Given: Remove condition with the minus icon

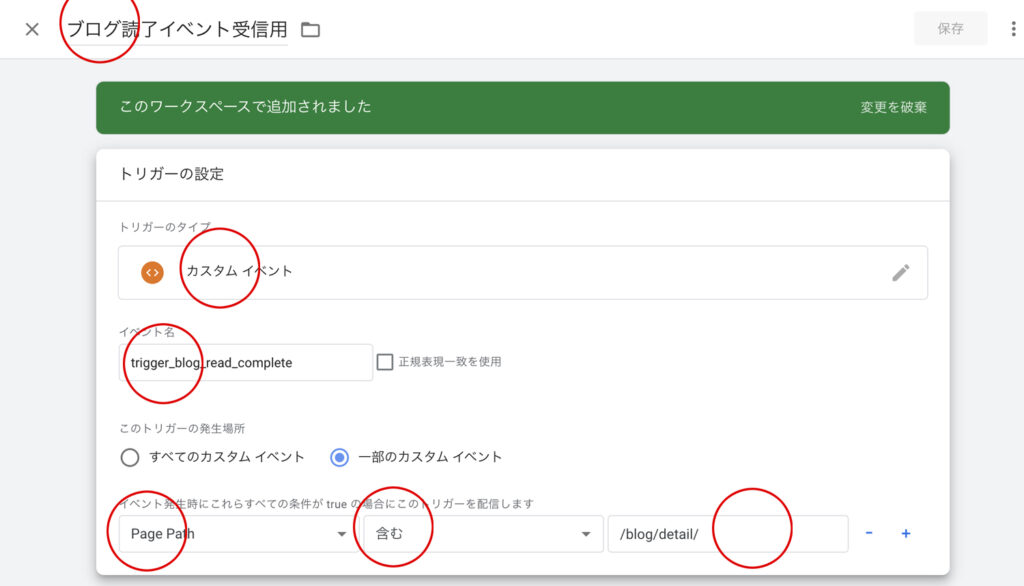Looking at the screenshot, I should 869,533.
